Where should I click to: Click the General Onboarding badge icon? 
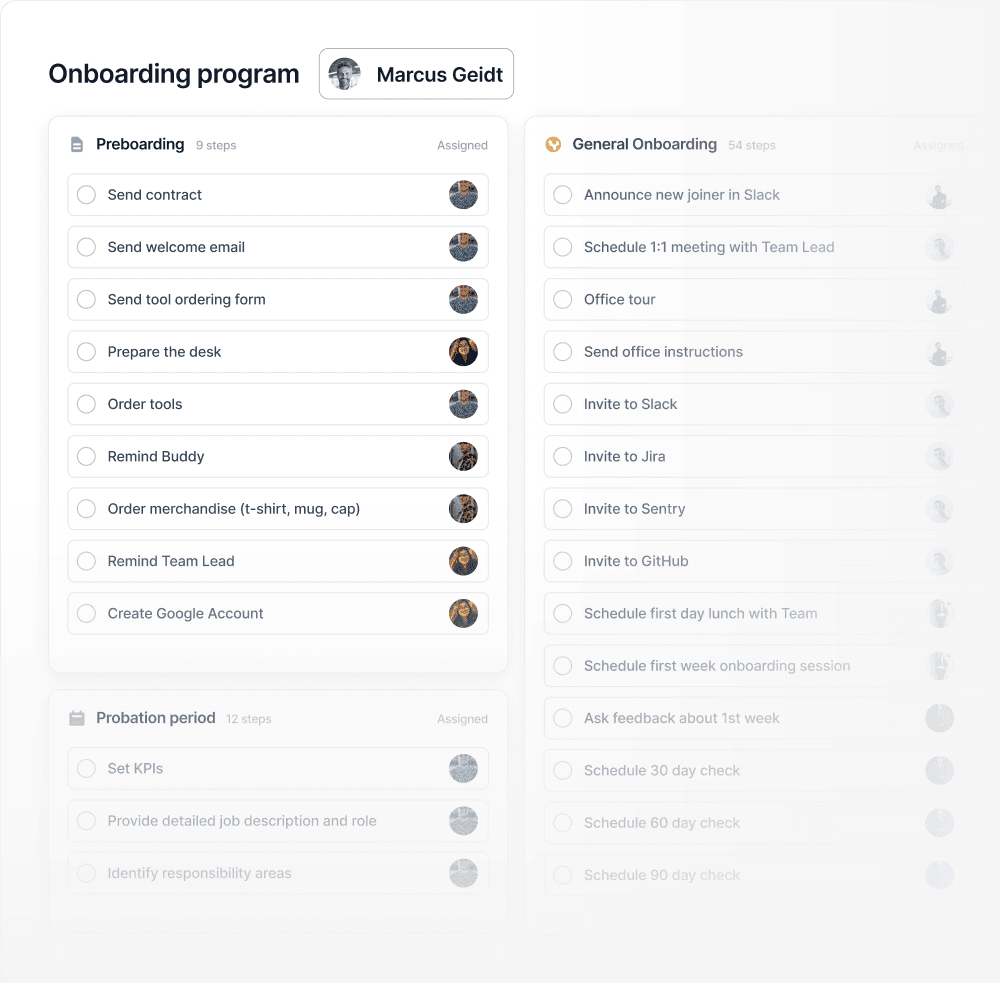pyautogui.click(x=554, y=144)
